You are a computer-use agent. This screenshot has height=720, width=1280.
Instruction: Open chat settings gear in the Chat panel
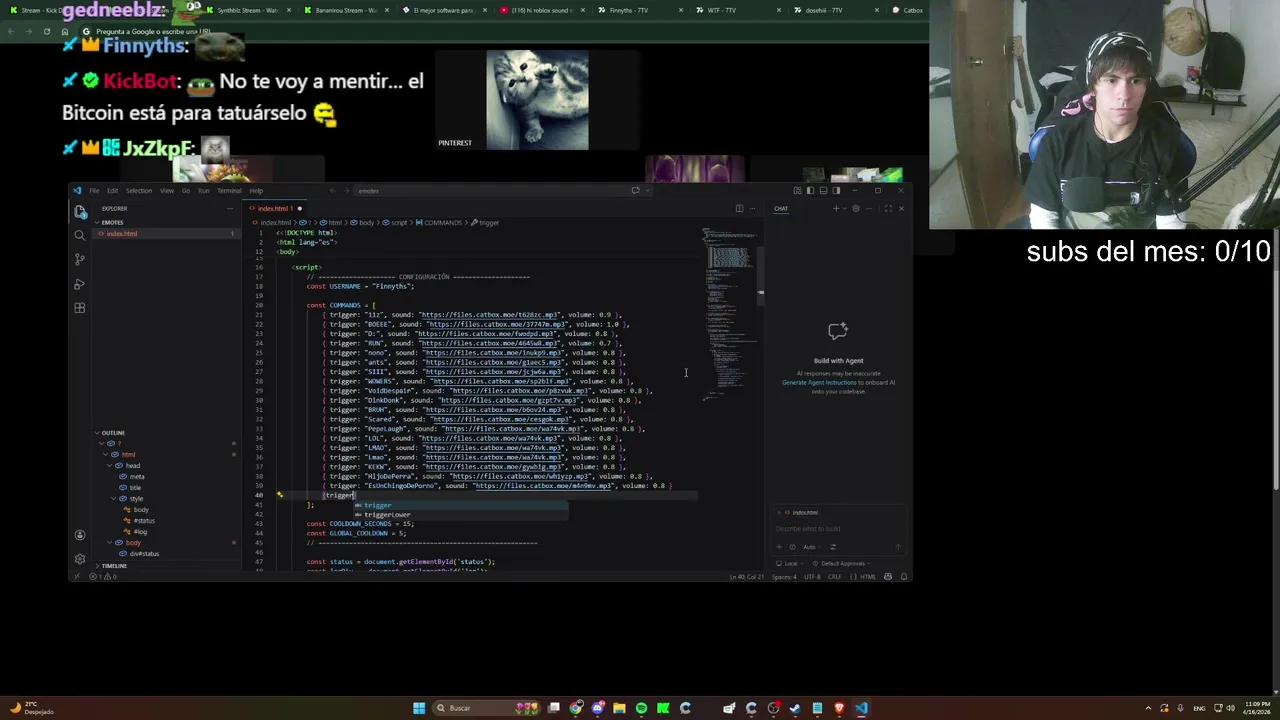tap(856, 208)
